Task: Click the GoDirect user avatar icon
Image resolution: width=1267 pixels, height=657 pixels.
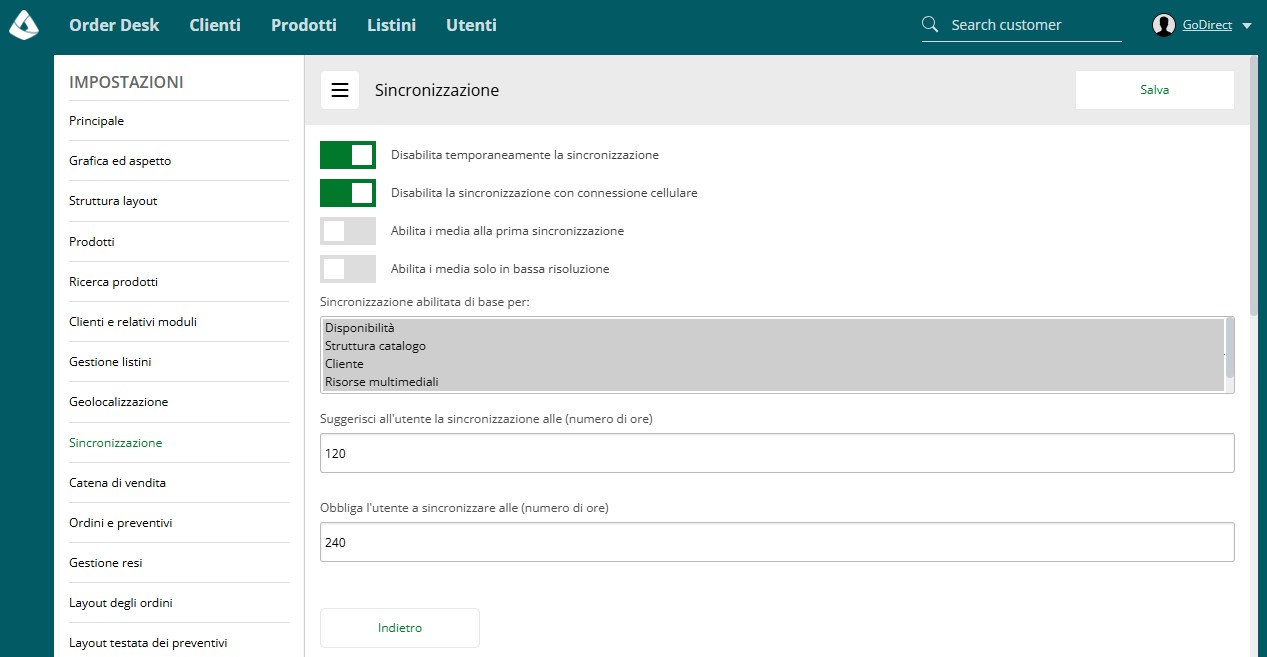Action: [1164, 25]
